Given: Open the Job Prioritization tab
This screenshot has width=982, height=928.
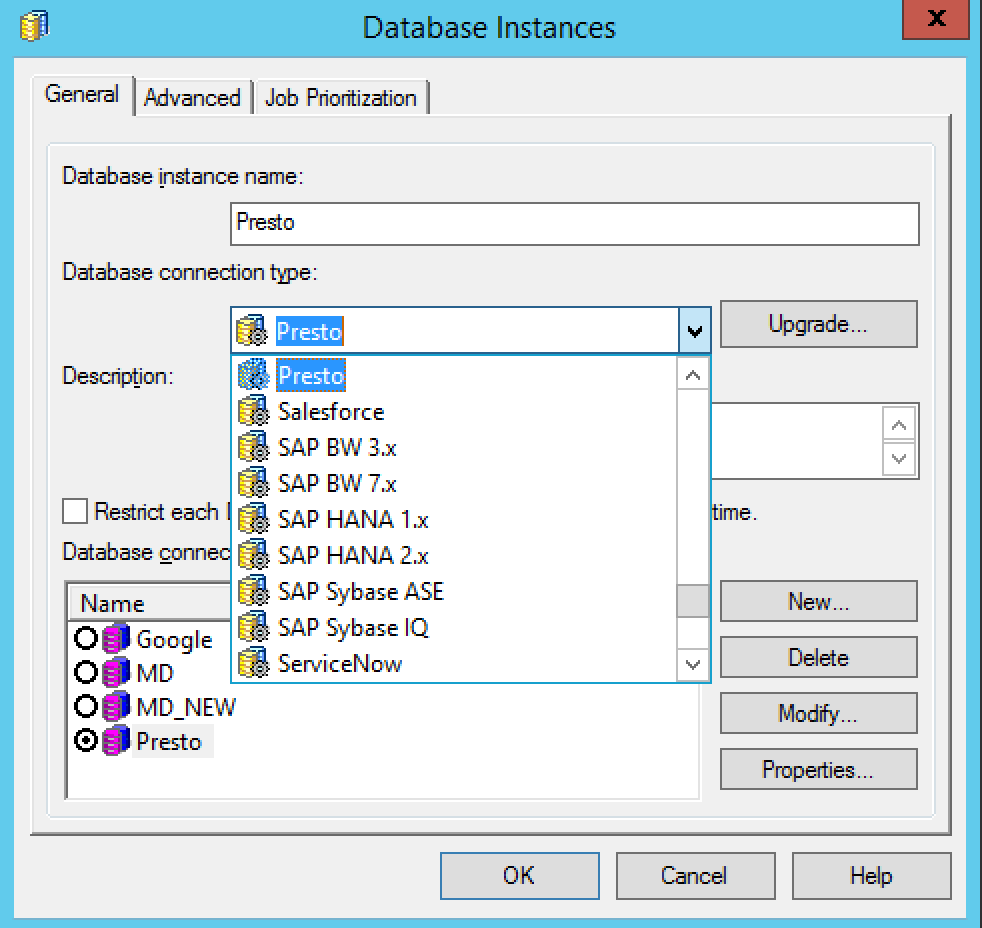Looking at the screenshot, I should coord(340,98).
